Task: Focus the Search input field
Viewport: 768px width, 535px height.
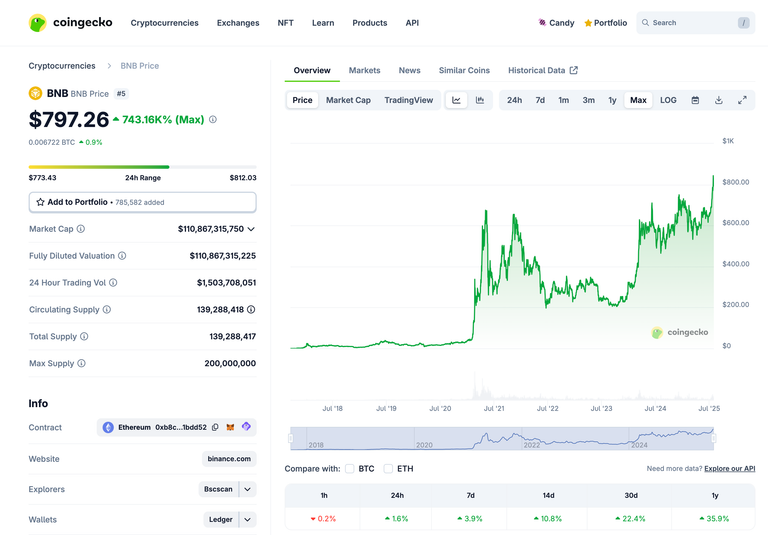Action: point(696,23)
